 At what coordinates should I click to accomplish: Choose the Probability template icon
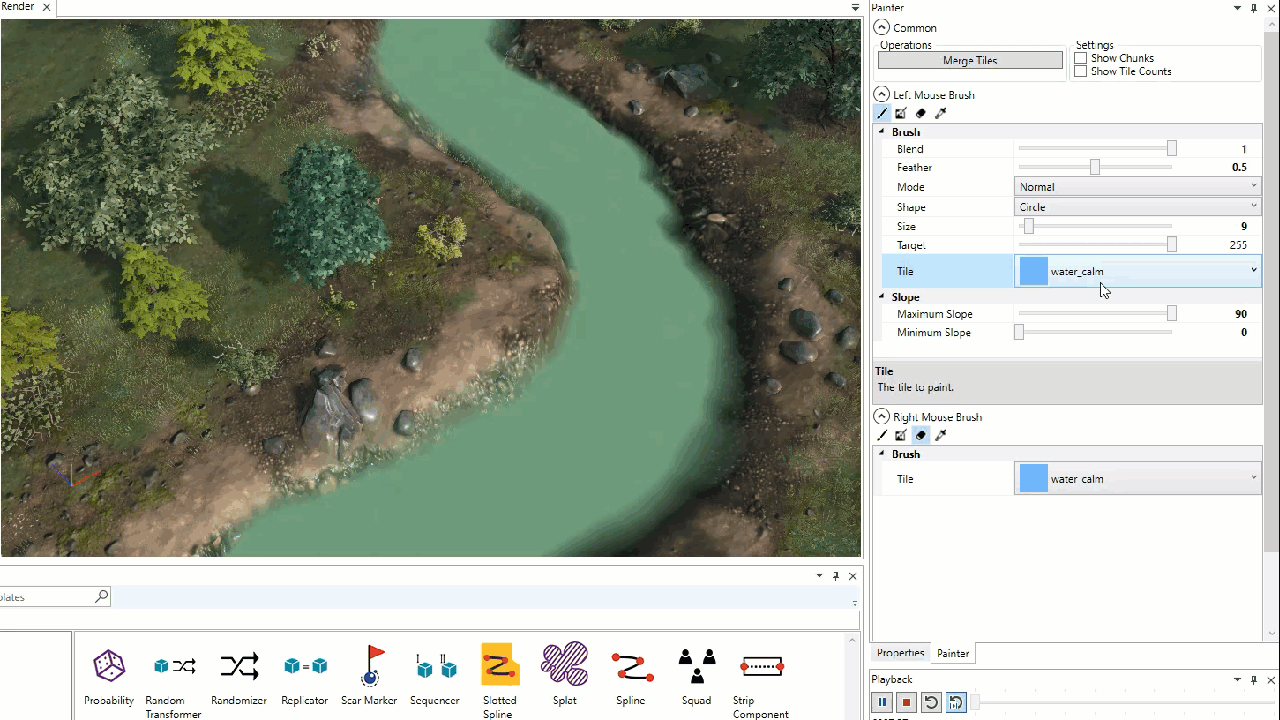[x=109, y=666]
